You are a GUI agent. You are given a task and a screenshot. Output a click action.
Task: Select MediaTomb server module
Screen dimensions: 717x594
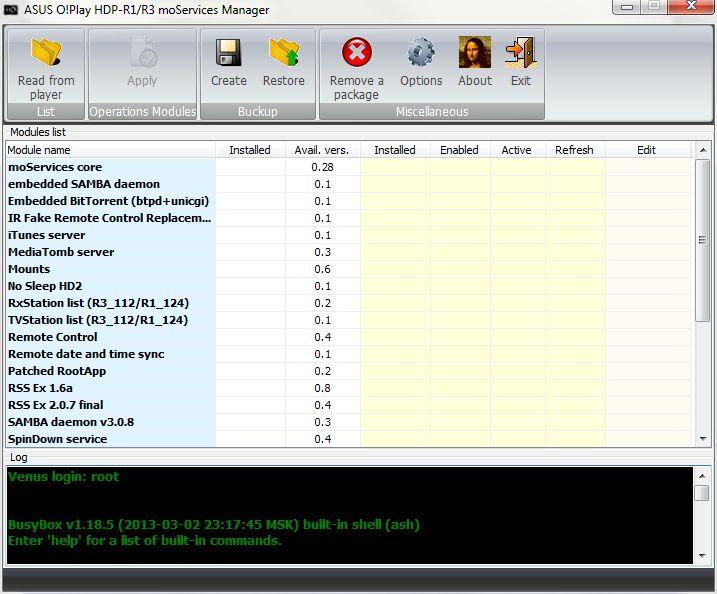pos(348,252)
